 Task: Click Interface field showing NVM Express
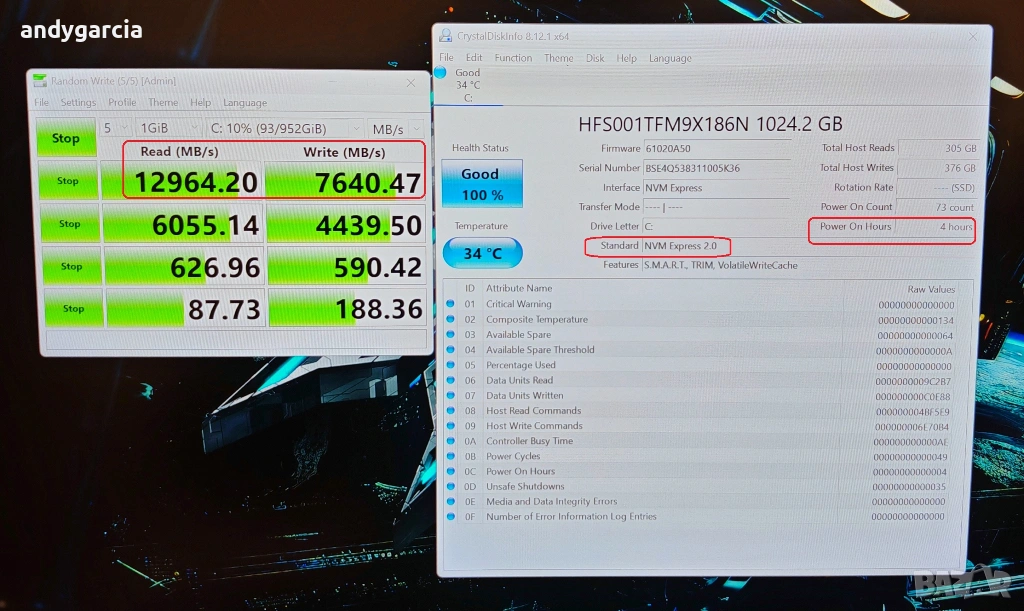716,187
